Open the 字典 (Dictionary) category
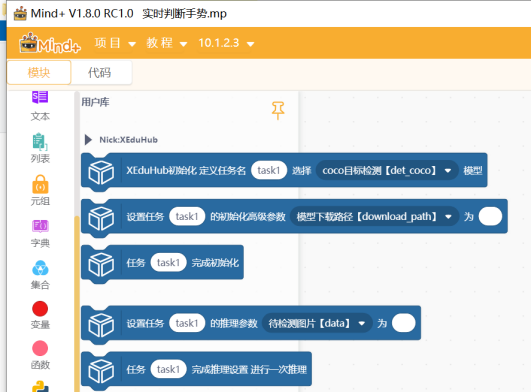This screenshot has height=392, width=531. (x=40, y=234)
